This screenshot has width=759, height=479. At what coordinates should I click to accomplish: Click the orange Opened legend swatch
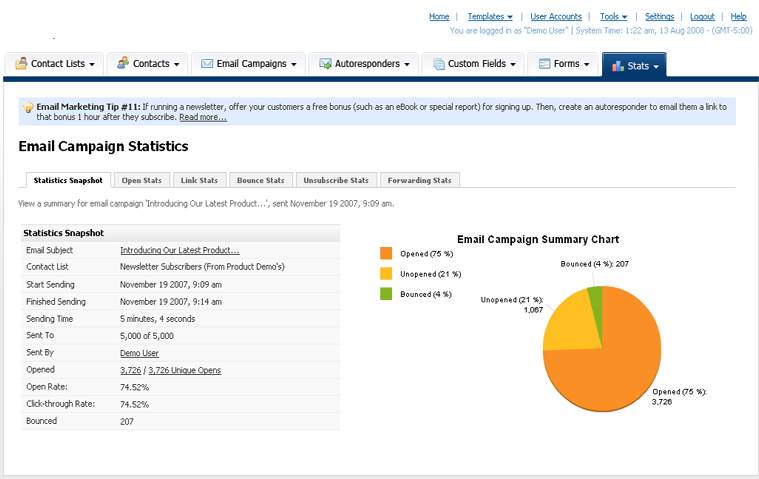386,254
